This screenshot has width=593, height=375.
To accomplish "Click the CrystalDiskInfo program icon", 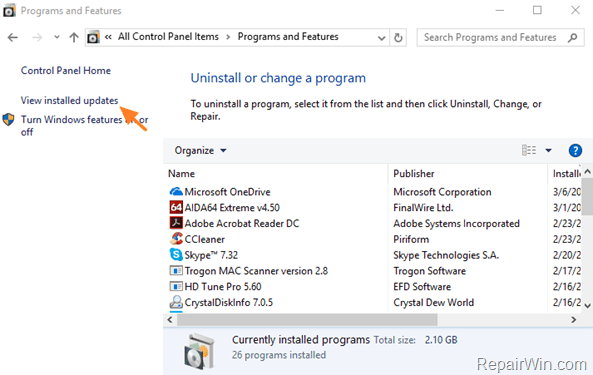I will 176,302.
